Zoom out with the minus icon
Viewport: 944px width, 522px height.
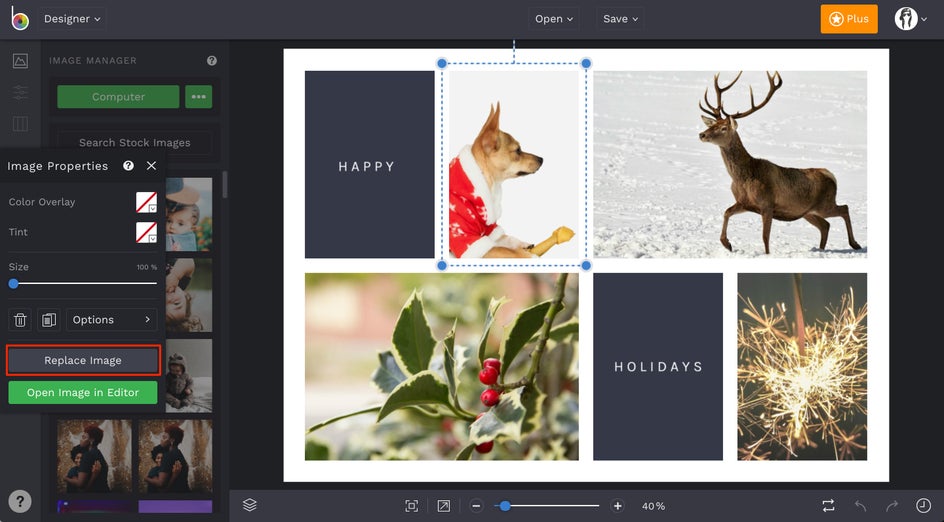(x=476, y=506)
